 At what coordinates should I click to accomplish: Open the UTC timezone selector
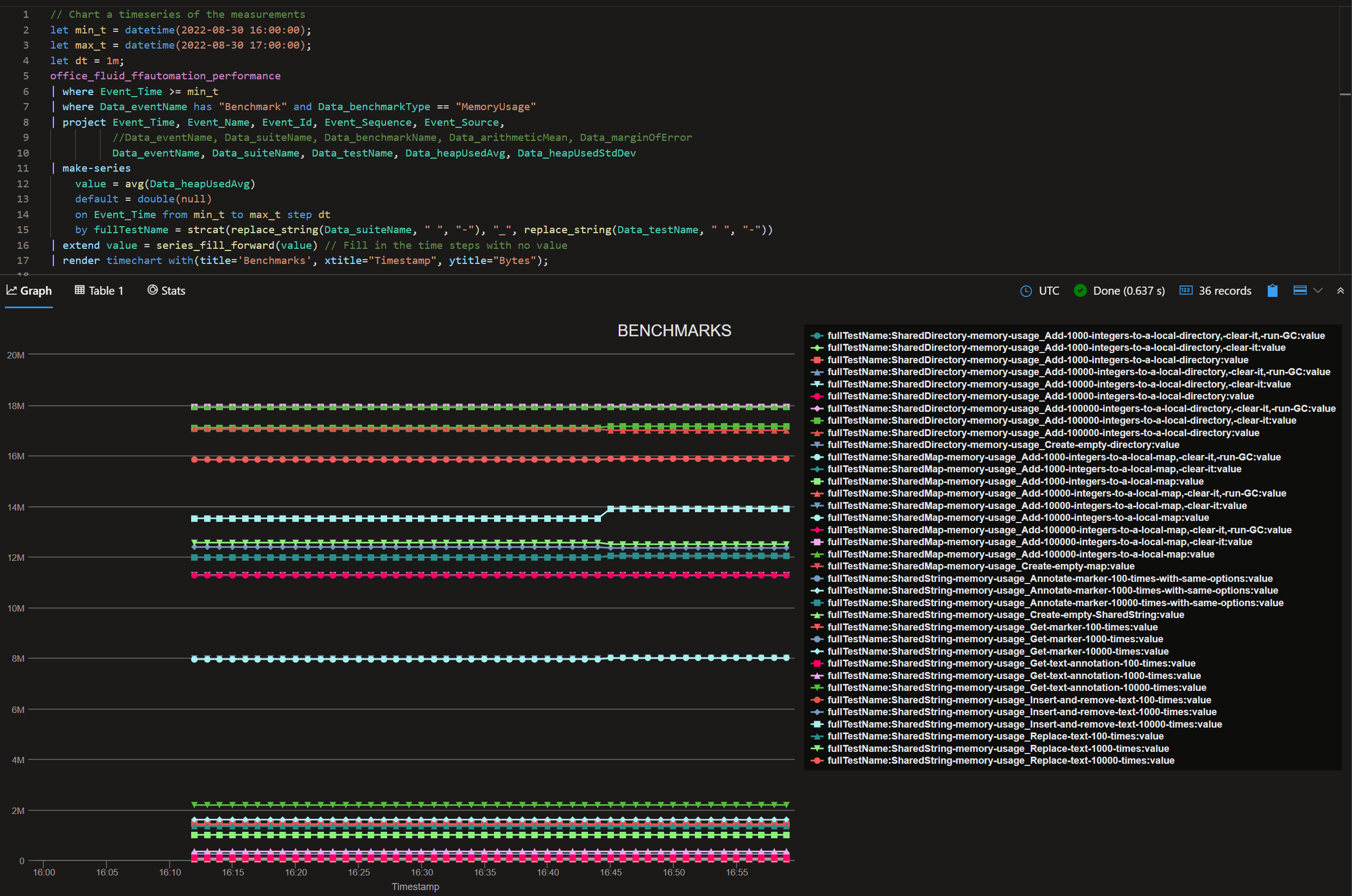(1049, 291)
